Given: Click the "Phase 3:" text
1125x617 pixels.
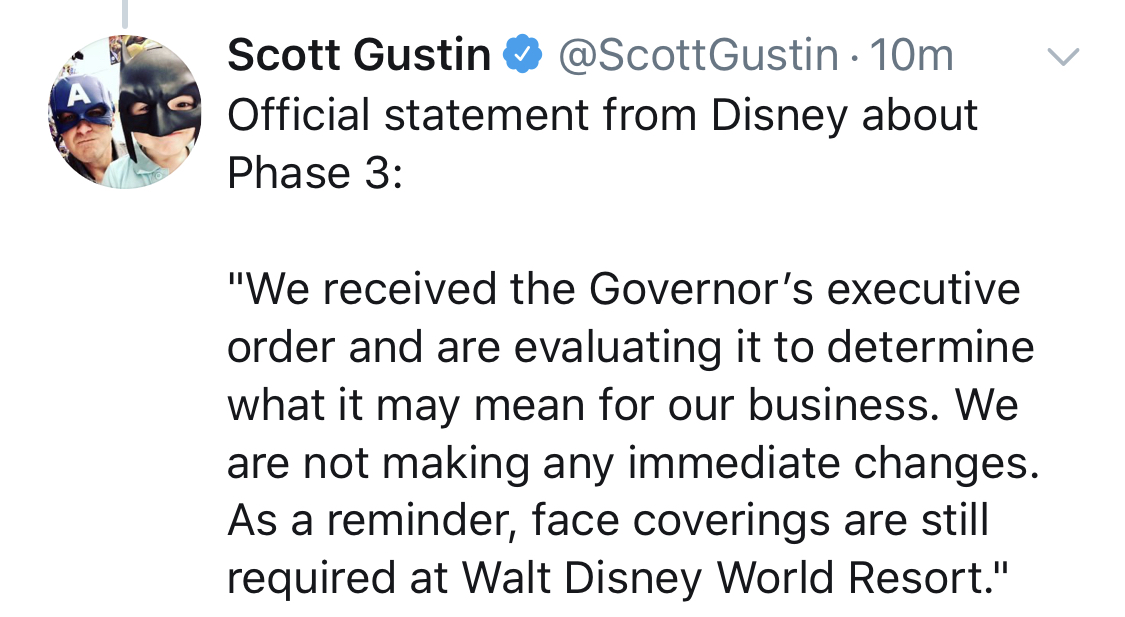Looking at the screenshot, I should coord(314,174).
